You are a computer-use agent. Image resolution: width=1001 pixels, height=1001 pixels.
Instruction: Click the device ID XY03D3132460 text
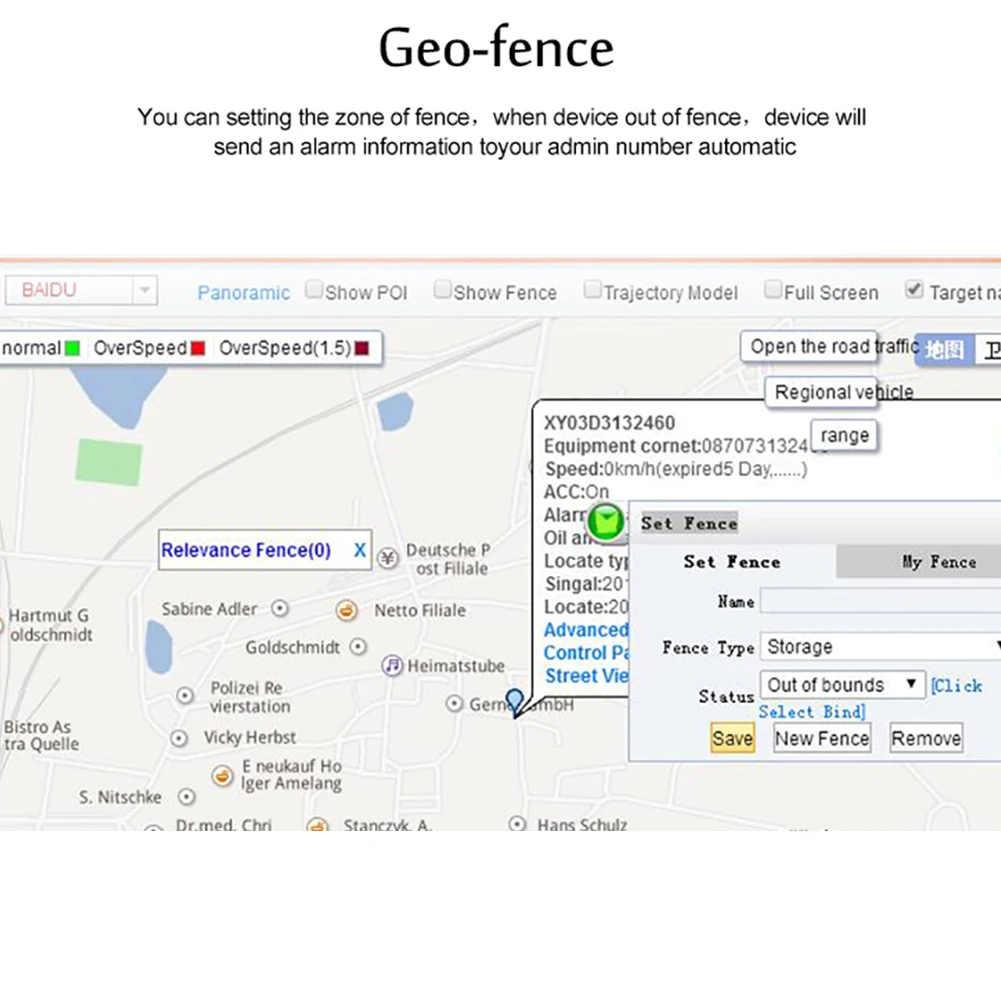(609, 423)
